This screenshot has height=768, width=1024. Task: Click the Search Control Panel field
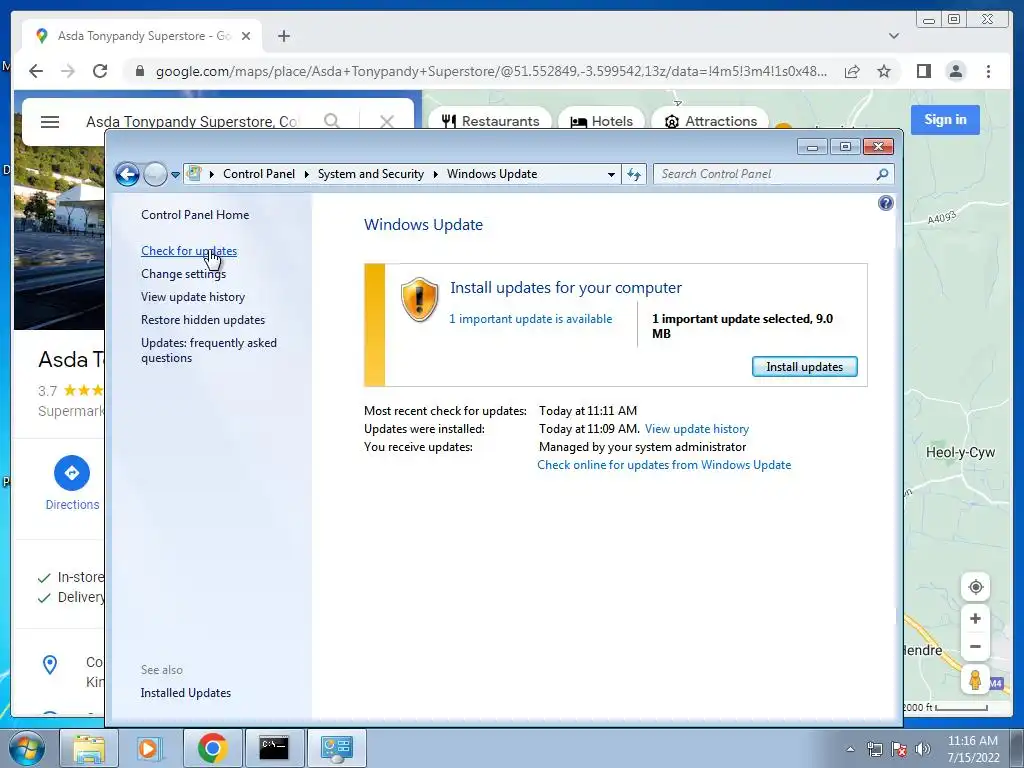tap(765, 174)
